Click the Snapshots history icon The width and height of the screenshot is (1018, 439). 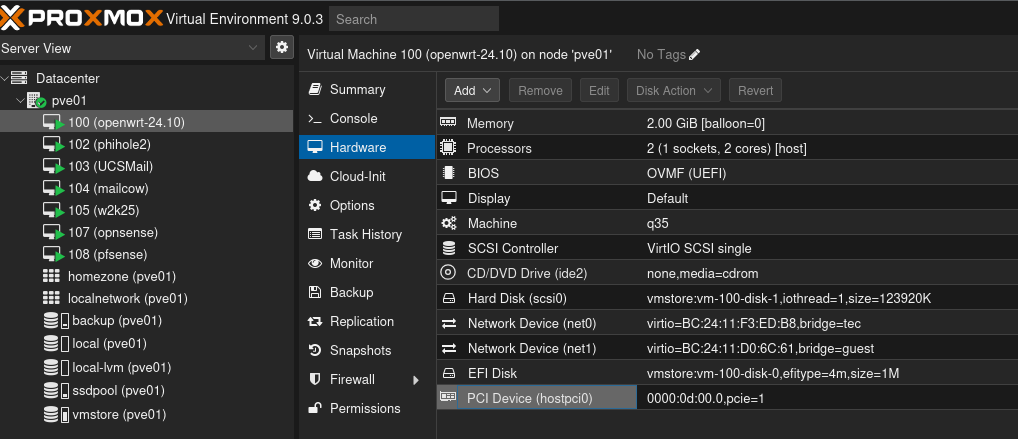pyautogui.click(x=315, y=350)
